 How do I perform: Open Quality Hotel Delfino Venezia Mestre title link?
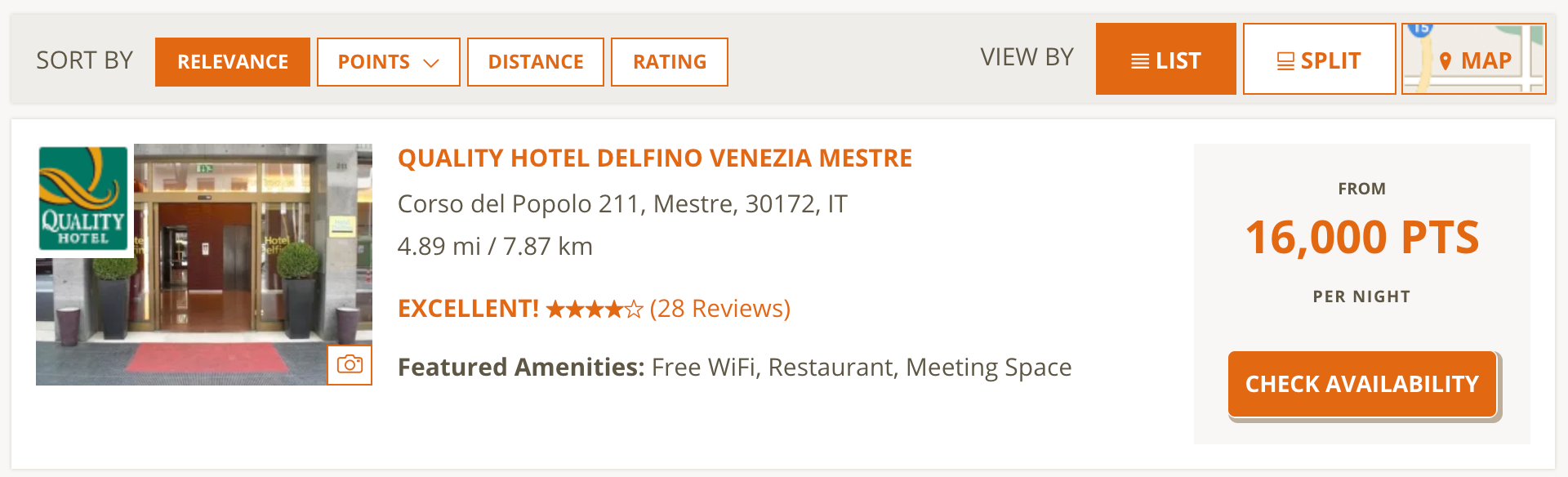coord(655,158)
